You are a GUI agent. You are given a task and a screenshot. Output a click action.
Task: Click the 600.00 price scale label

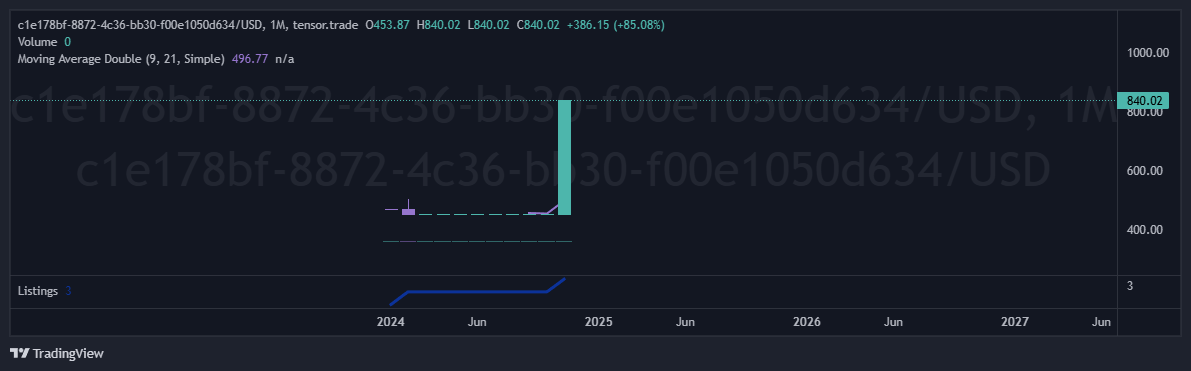point(1145,171)
